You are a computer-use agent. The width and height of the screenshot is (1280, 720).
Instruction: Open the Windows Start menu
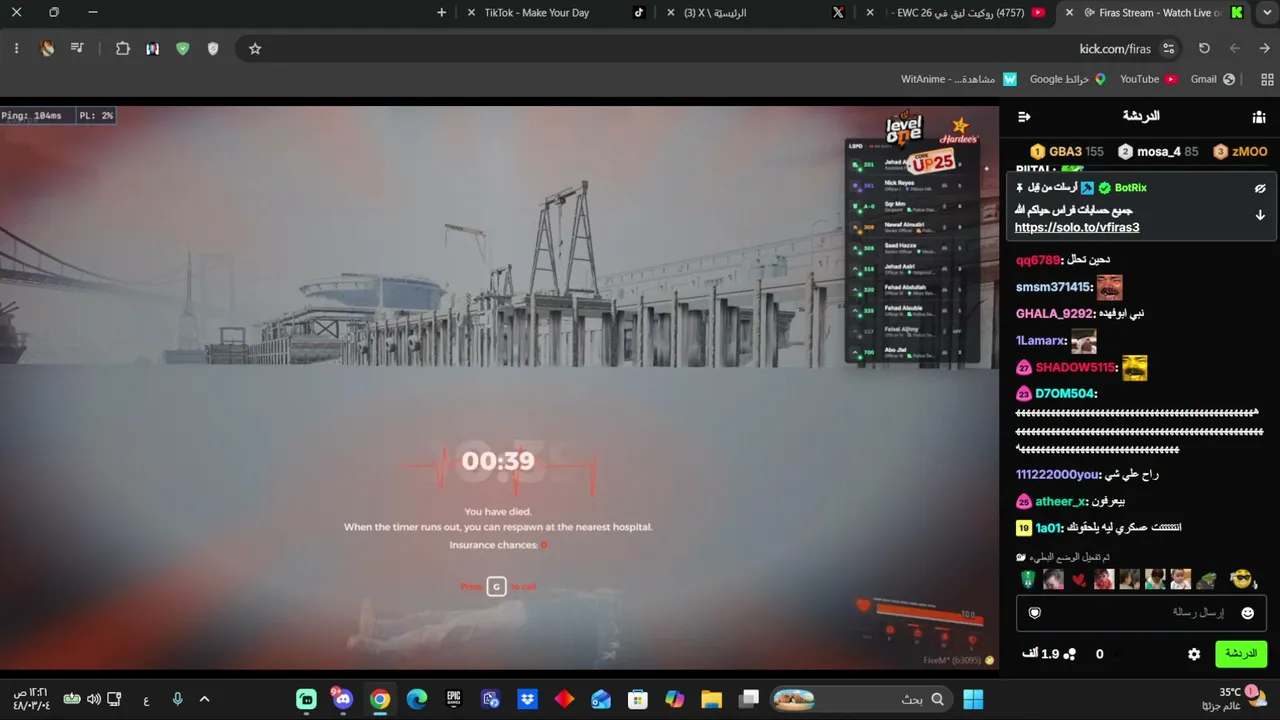973,699
